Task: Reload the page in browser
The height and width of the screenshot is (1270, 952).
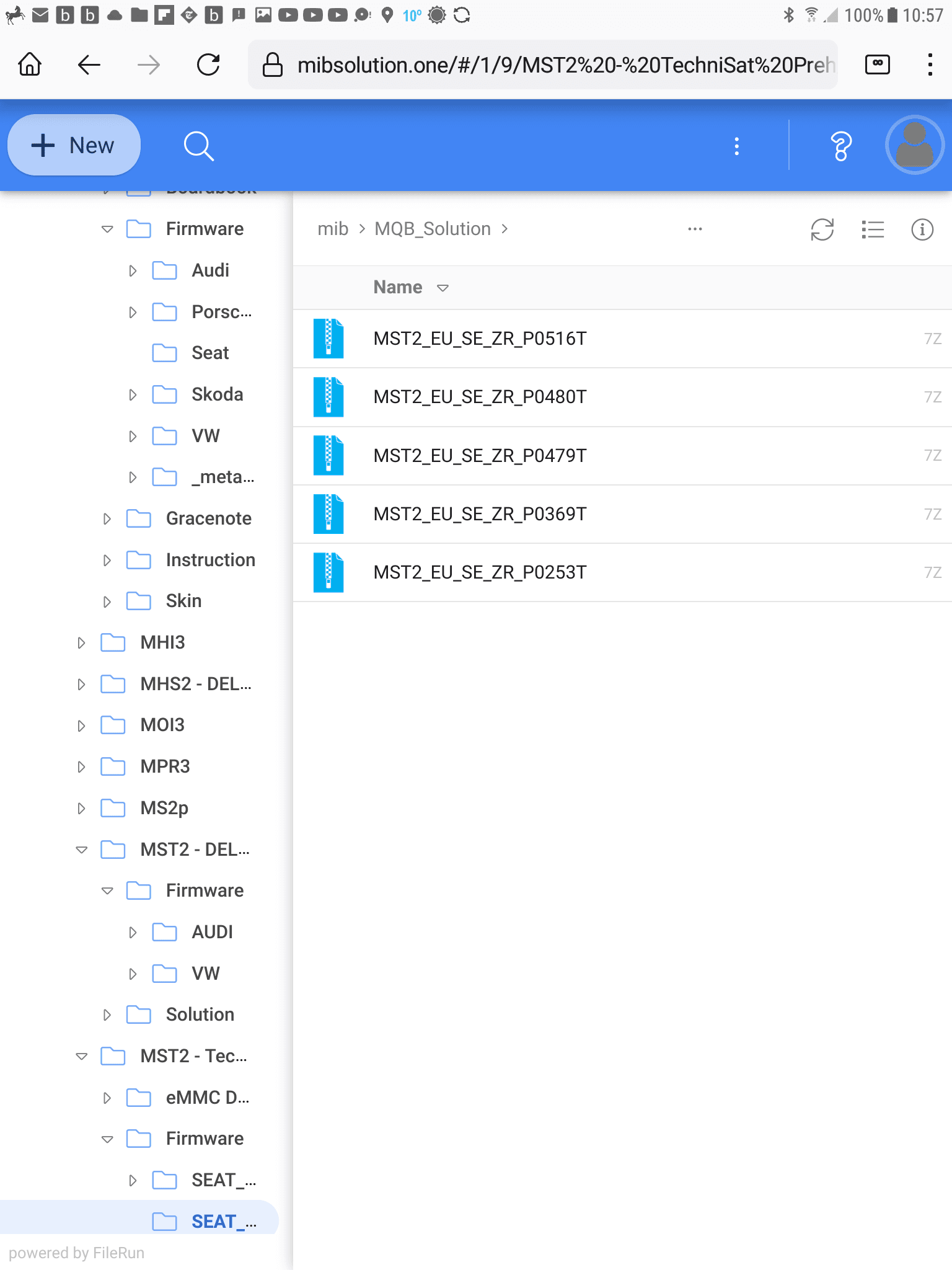Action: click(208, 64)
